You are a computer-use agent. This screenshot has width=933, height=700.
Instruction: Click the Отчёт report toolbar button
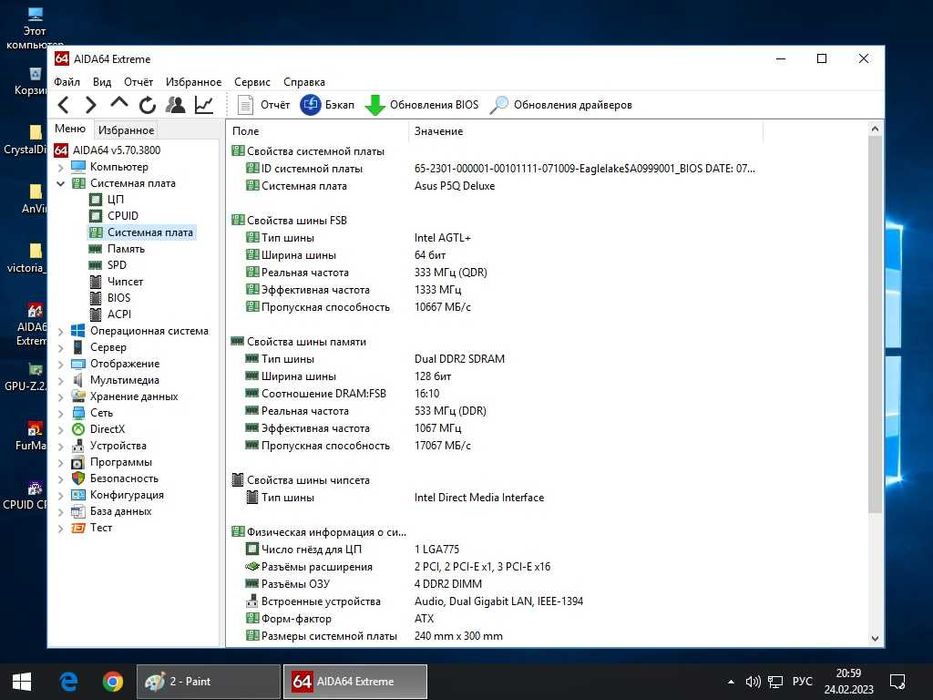[x=263, y=105]
